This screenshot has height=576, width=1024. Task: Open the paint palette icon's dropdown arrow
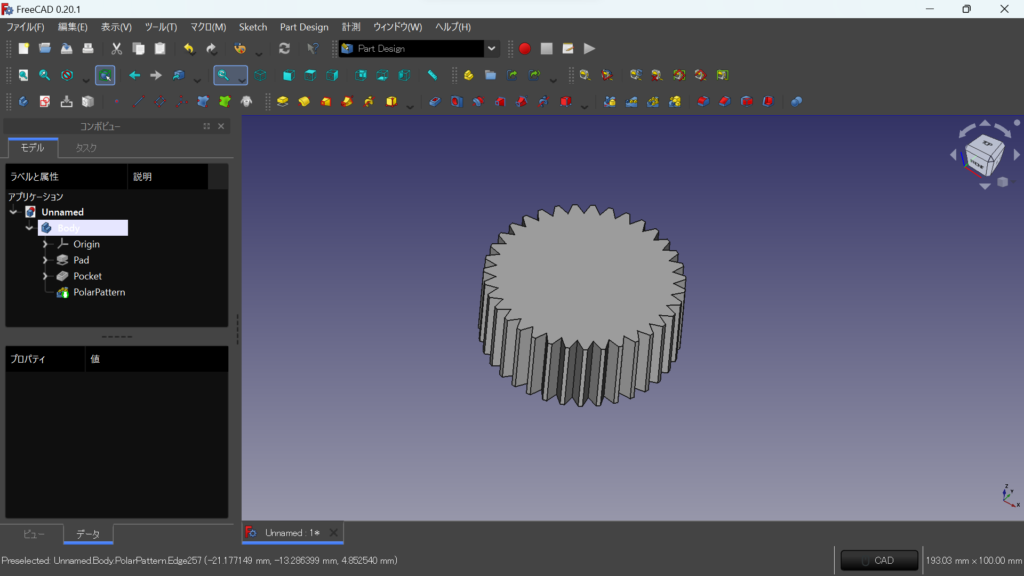tap(259, 52)
